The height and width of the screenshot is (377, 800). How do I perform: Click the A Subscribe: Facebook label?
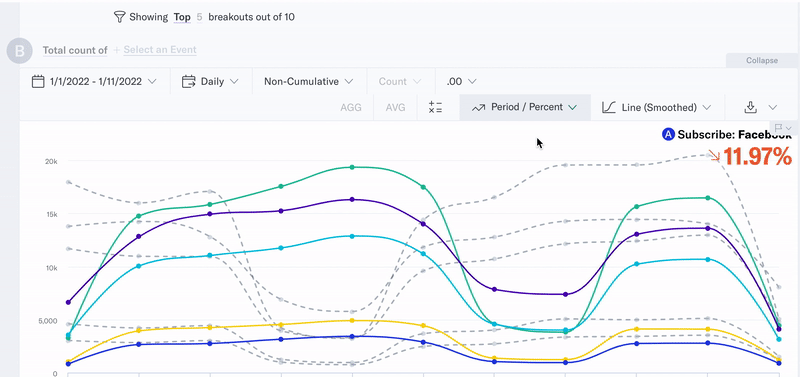click(x=727, y=135)
